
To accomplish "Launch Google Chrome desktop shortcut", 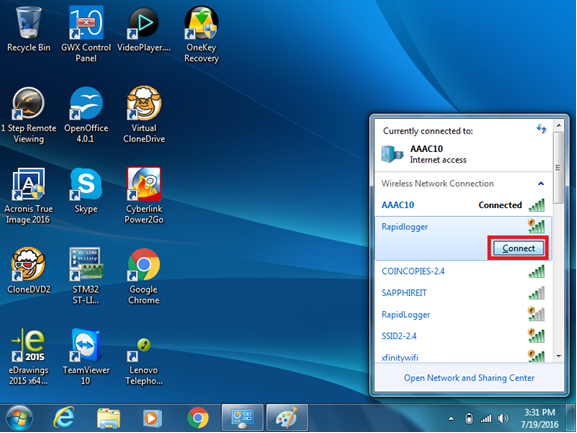I will coord(144,276).
